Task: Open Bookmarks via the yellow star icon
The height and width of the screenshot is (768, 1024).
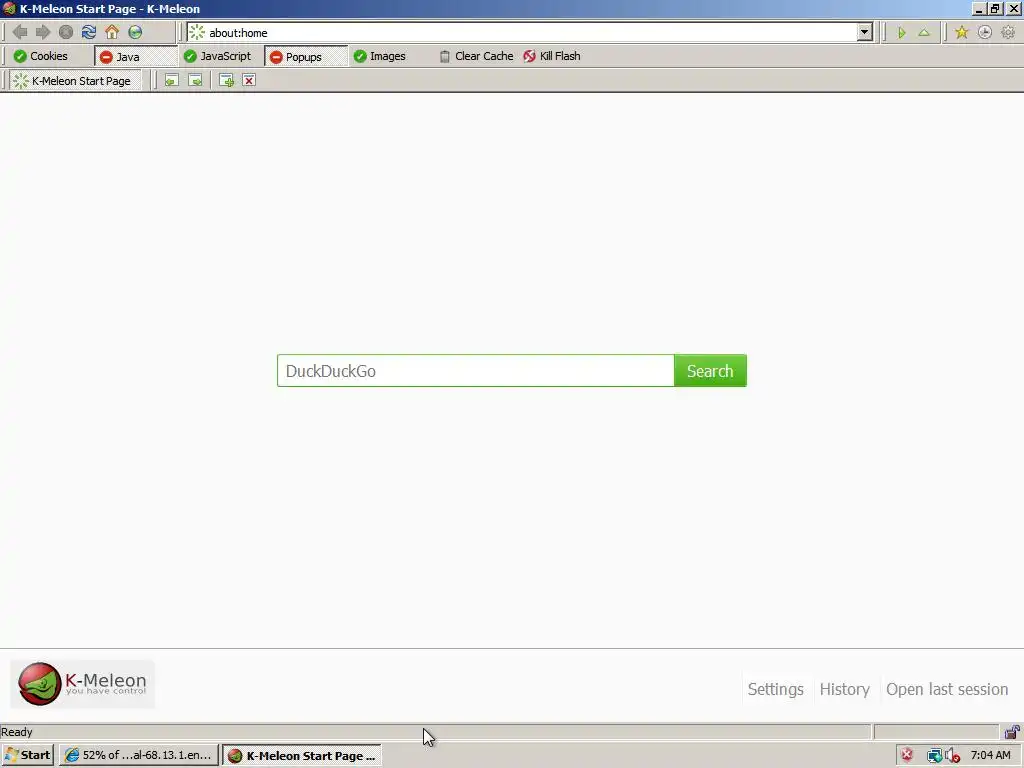Action: (x=961, y=33)
